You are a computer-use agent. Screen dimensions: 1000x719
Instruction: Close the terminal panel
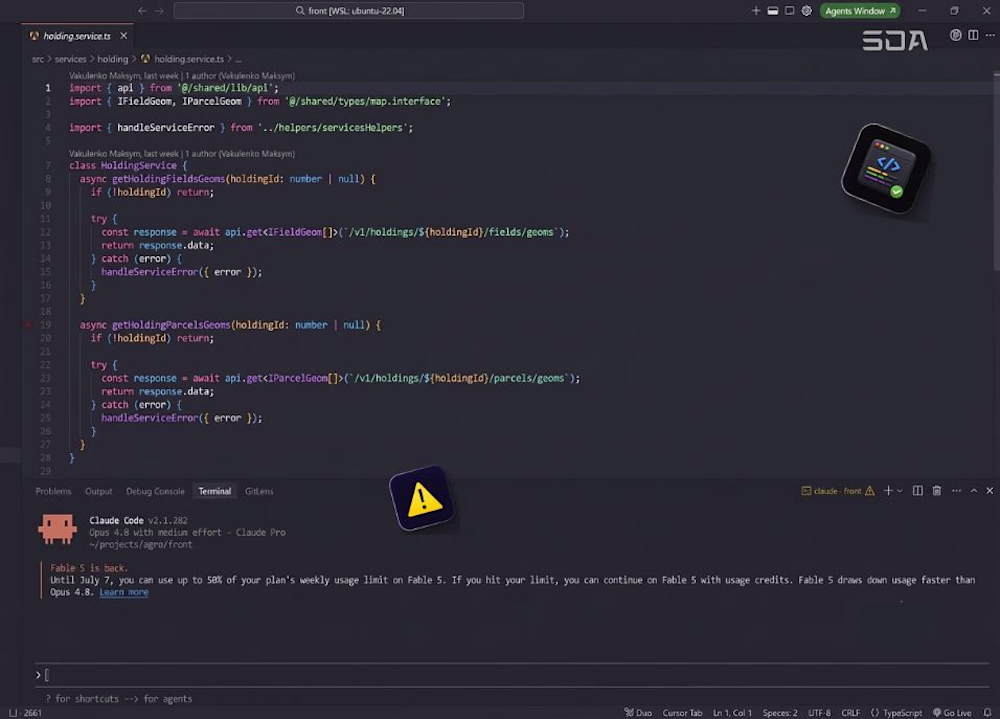[990, 491]
